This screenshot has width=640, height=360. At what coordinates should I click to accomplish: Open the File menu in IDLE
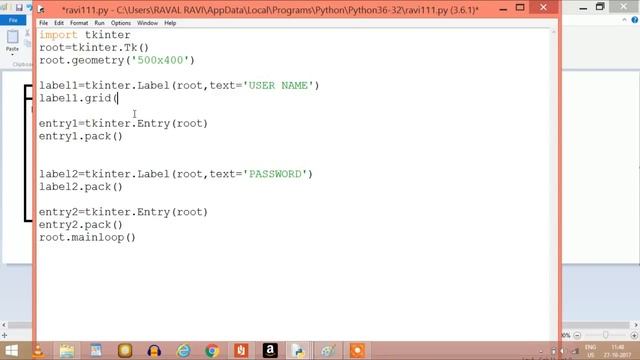coord(43,23)
